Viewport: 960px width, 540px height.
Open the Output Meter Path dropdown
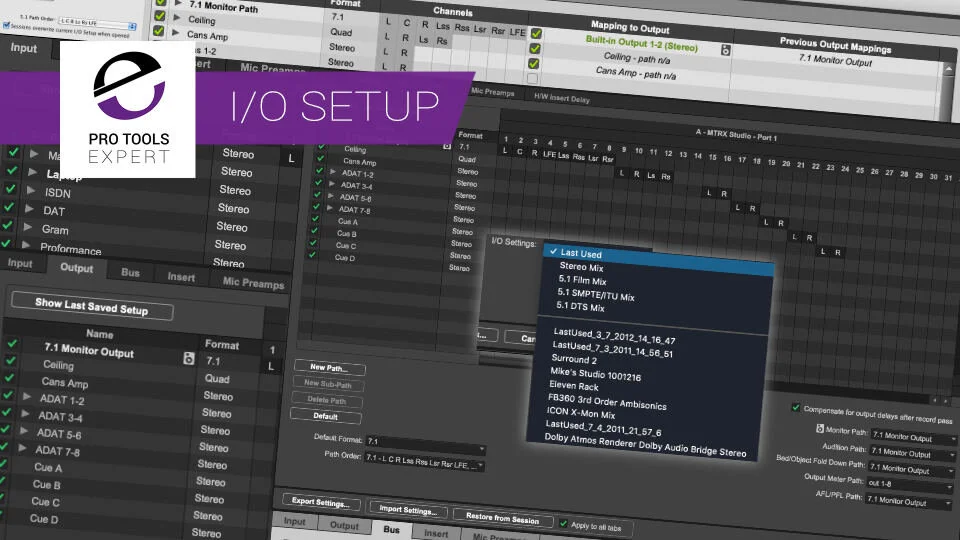tap(910, 484)
